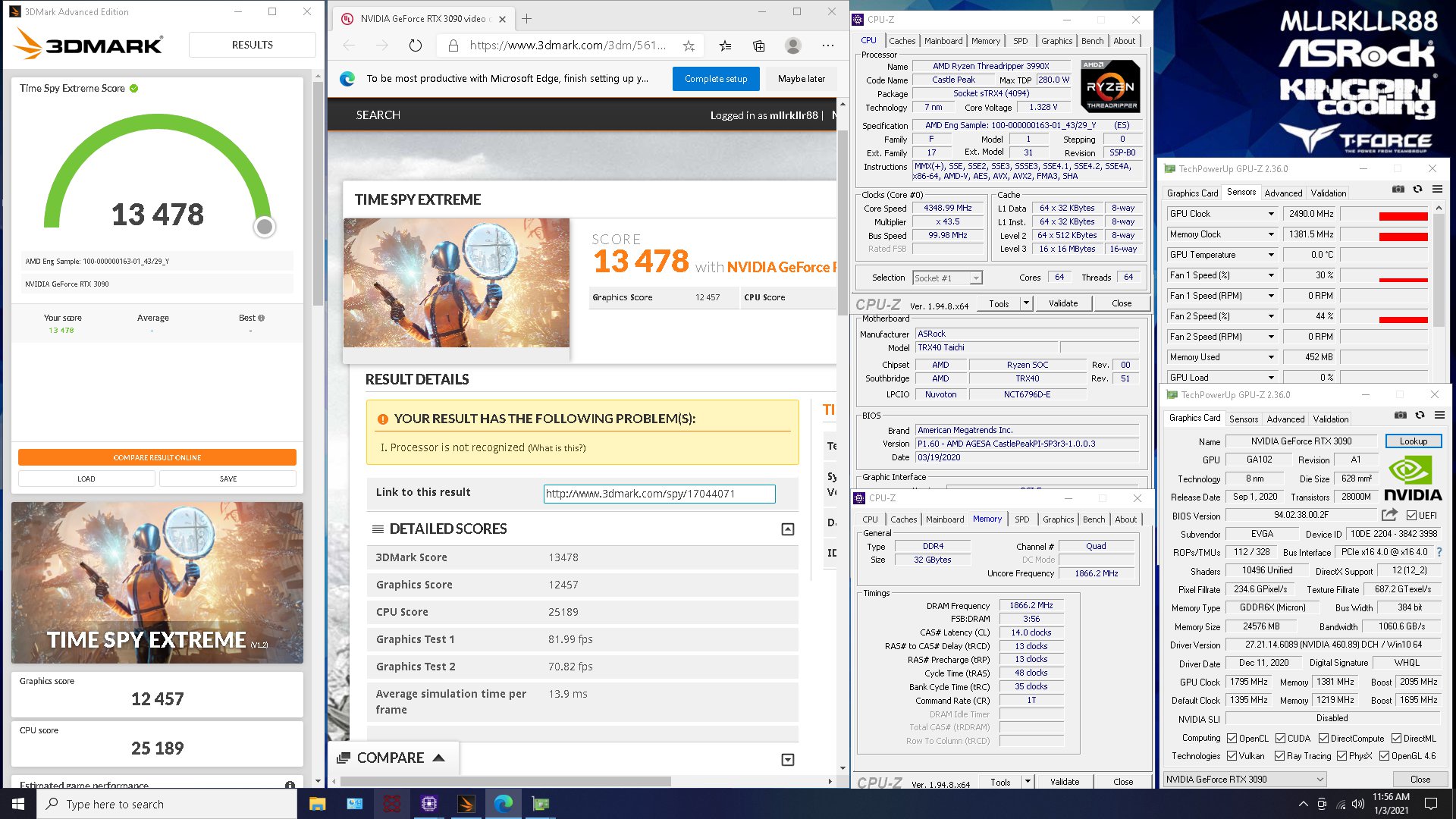Click the estimated game performance info icon

coord(290,785)
